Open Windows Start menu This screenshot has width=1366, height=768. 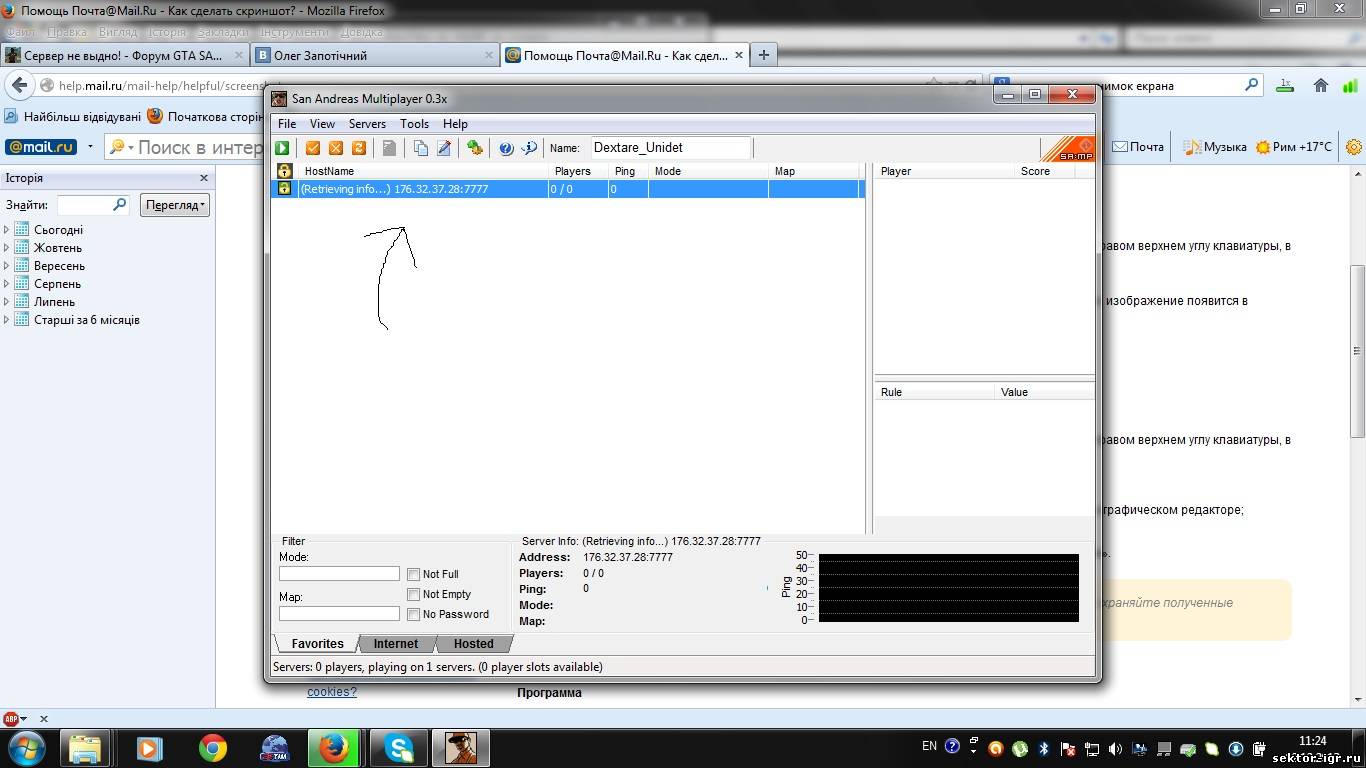[x=24, y=747]
